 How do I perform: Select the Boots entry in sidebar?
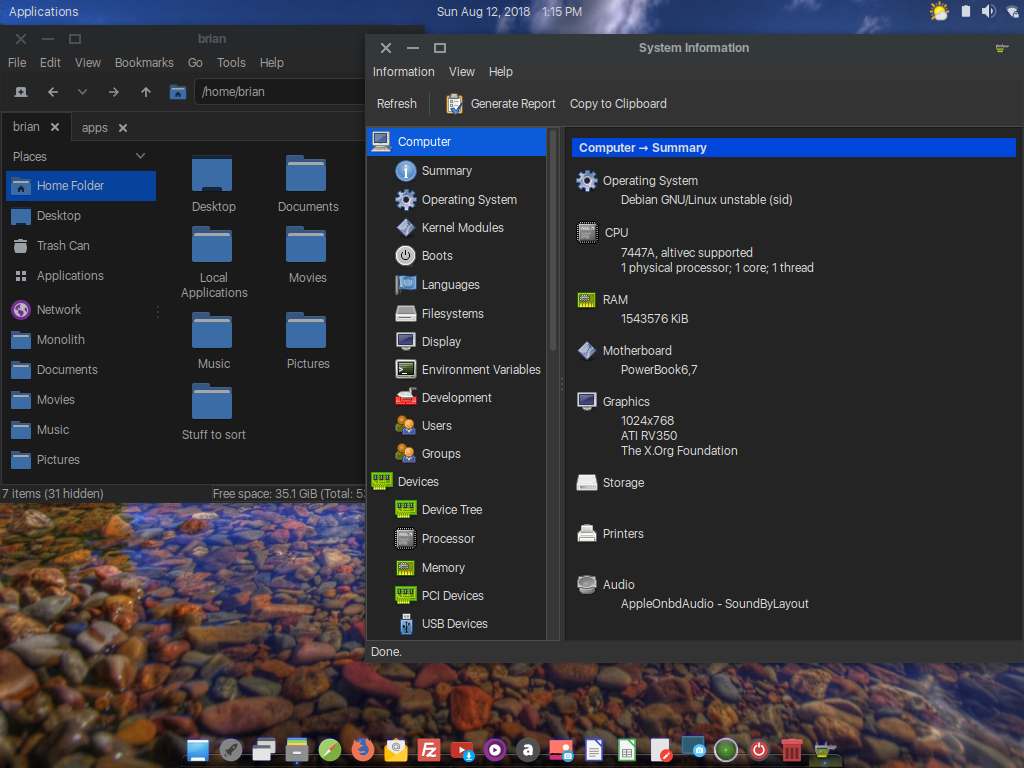tap(437, 256)
